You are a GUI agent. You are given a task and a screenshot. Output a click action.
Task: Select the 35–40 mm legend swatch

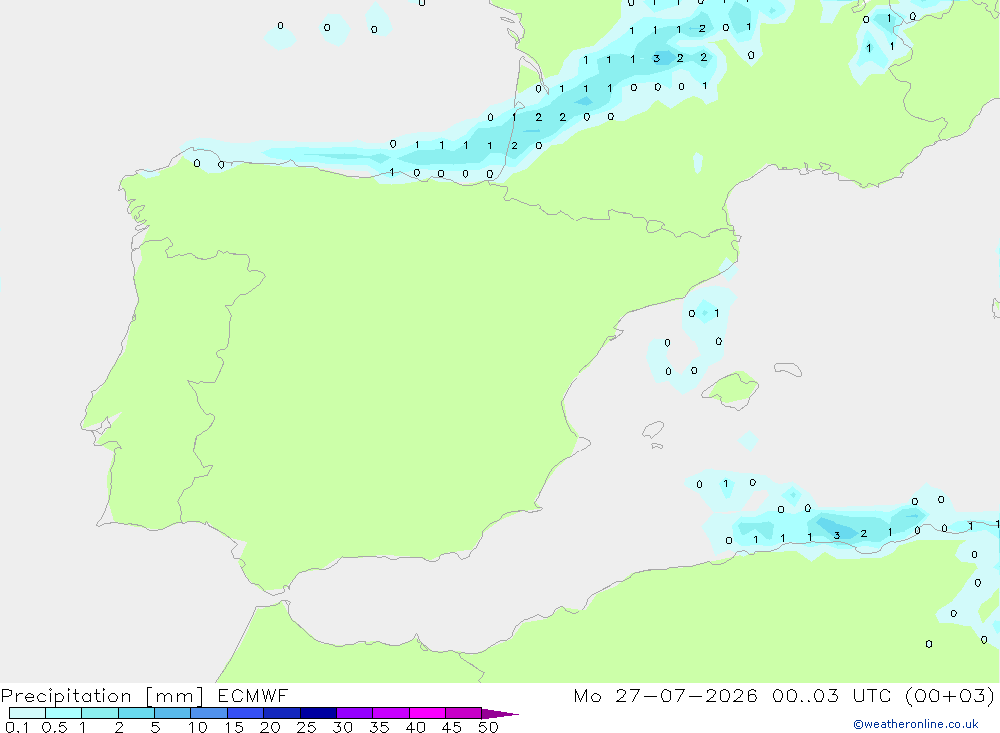[x=391, y=713]
